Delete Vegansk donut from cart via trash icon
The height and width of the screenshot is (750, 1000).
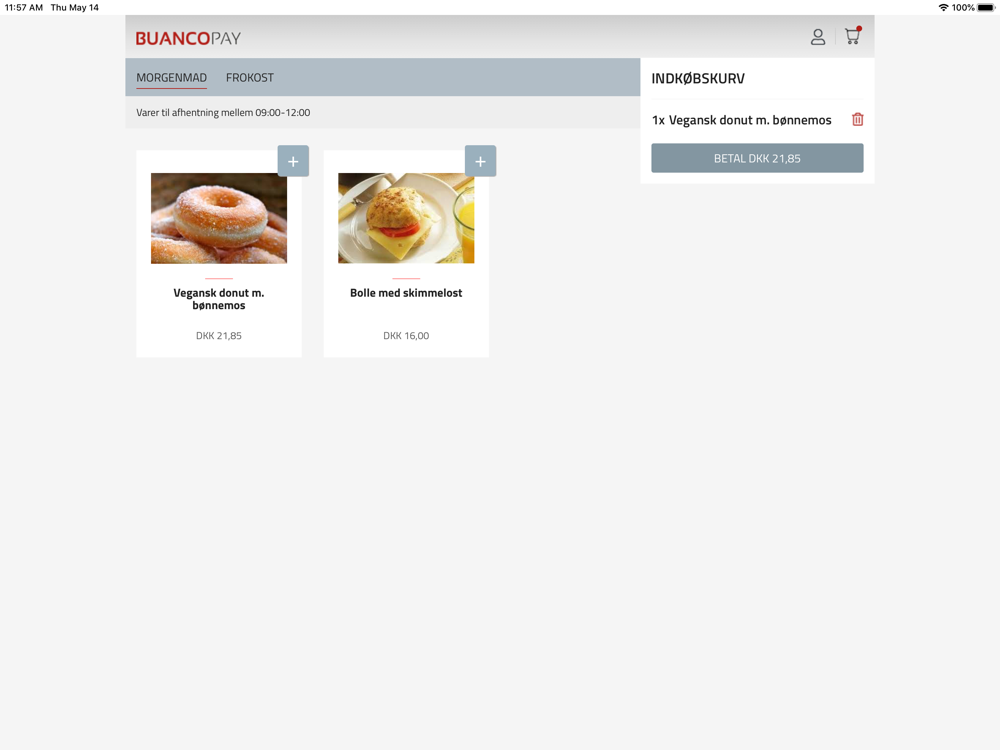click(x=858, y=119)
